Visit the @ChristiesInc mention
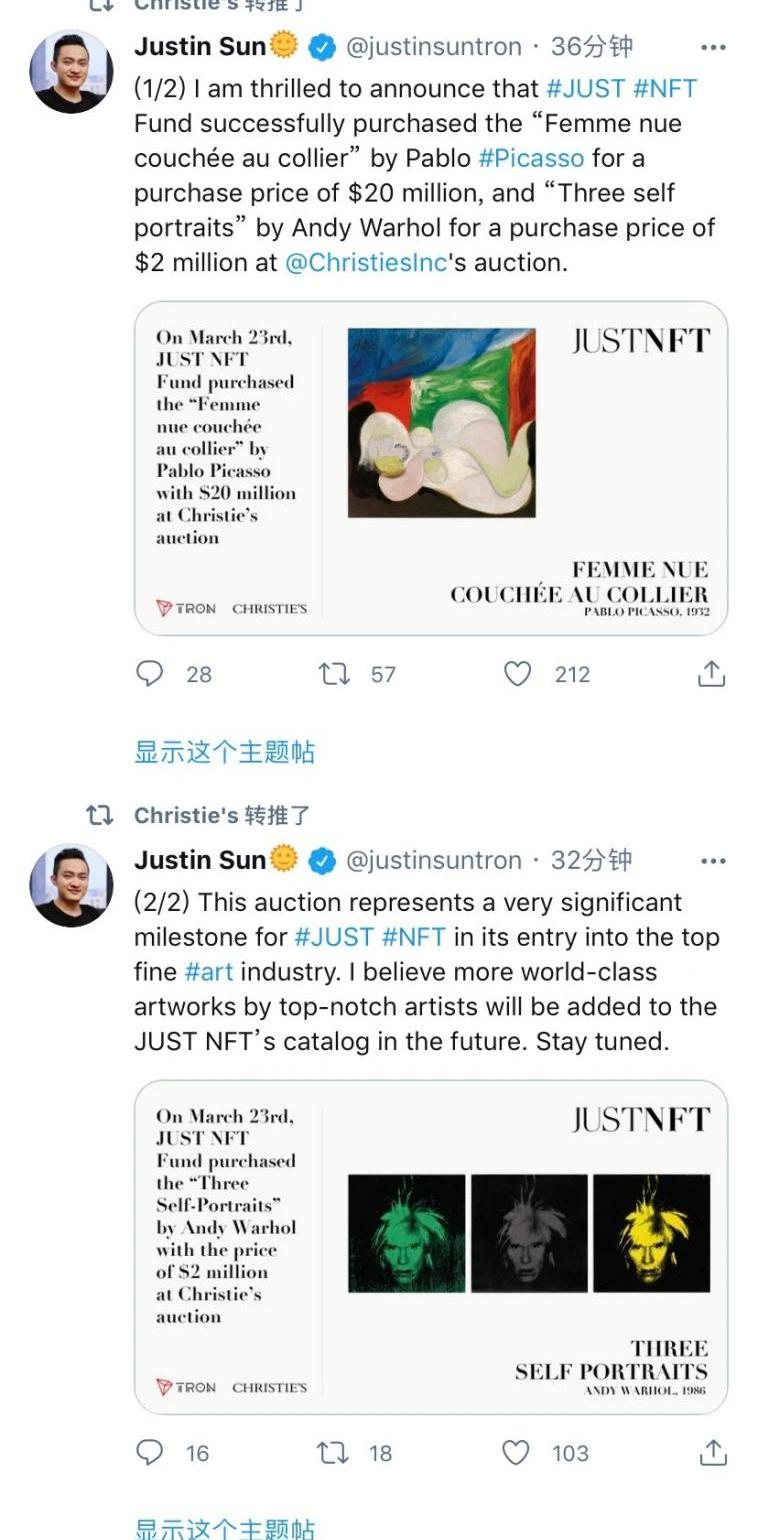 pos(365,263)
